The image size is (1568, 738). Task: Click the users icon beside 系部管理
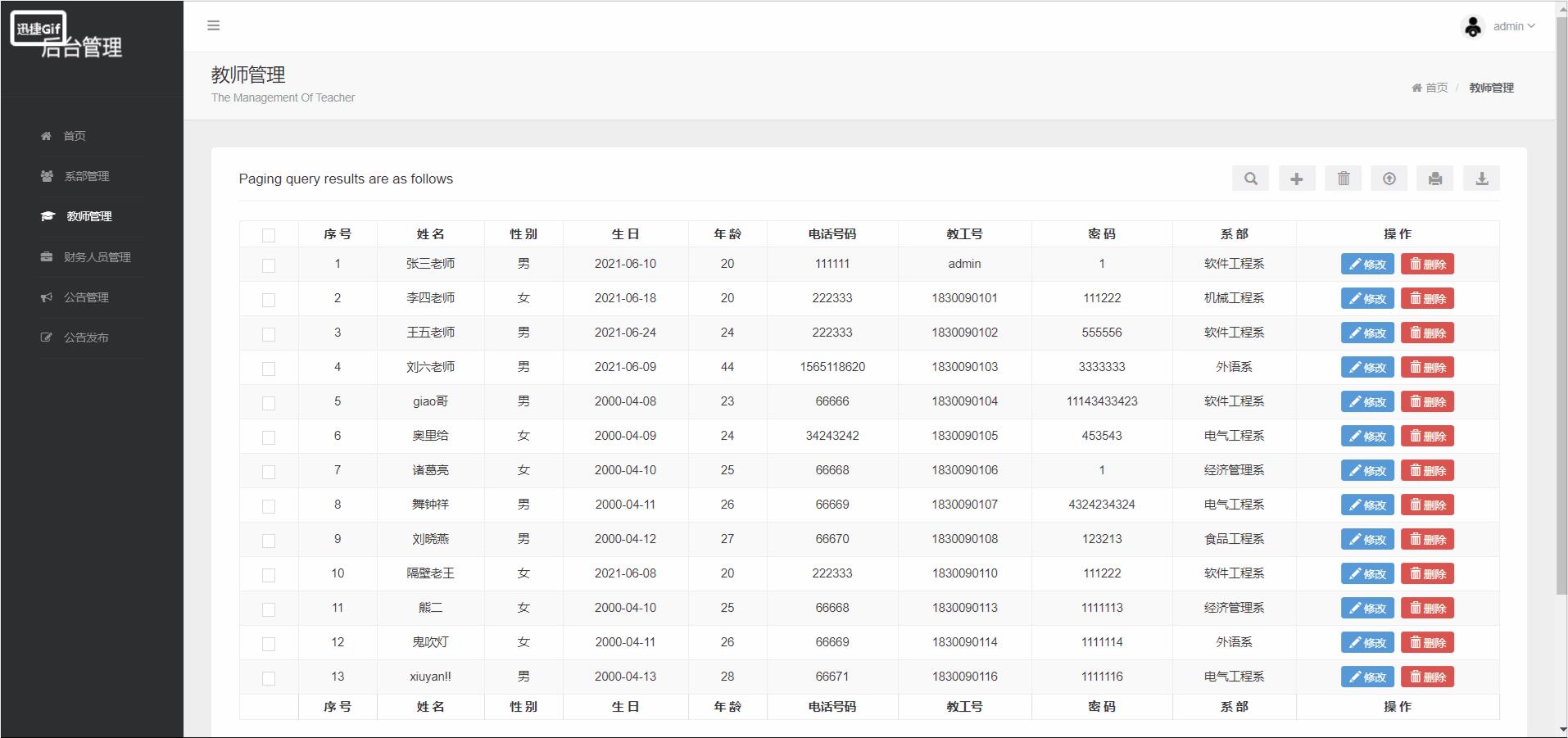pos(47,176)
